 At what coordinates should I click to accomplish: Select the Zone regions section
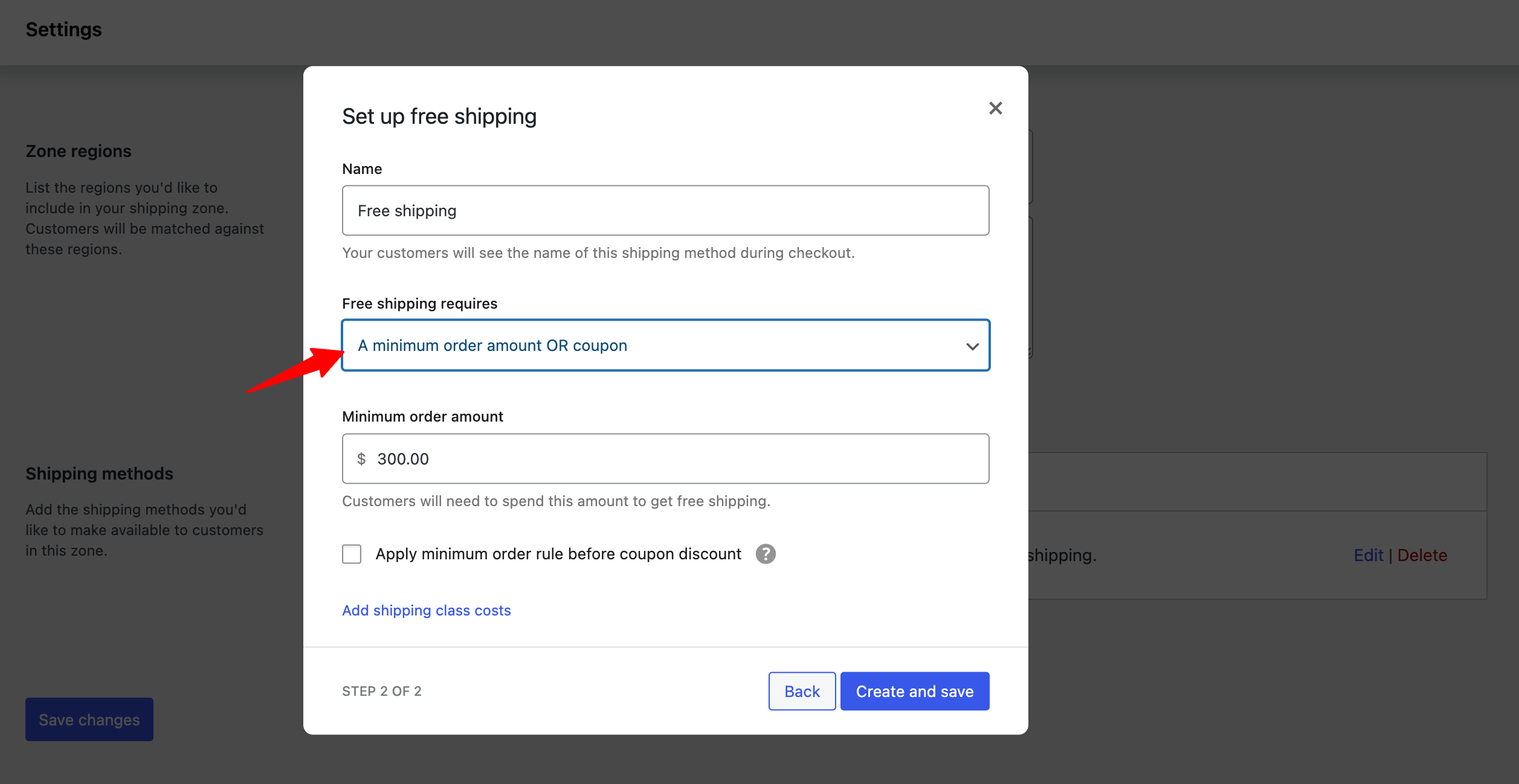78,151
